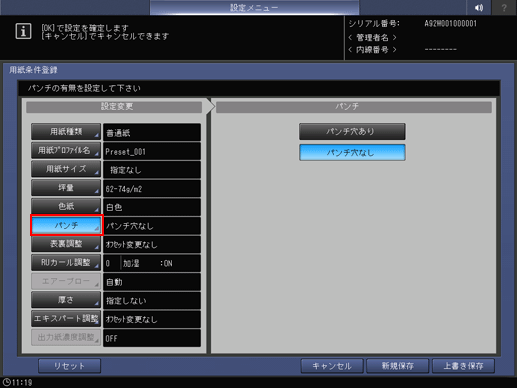The height and width of the screenshot is (388, 517).
Task: Open the 色紙 setting
Action: pyautogui.click(x=66, y=206)
